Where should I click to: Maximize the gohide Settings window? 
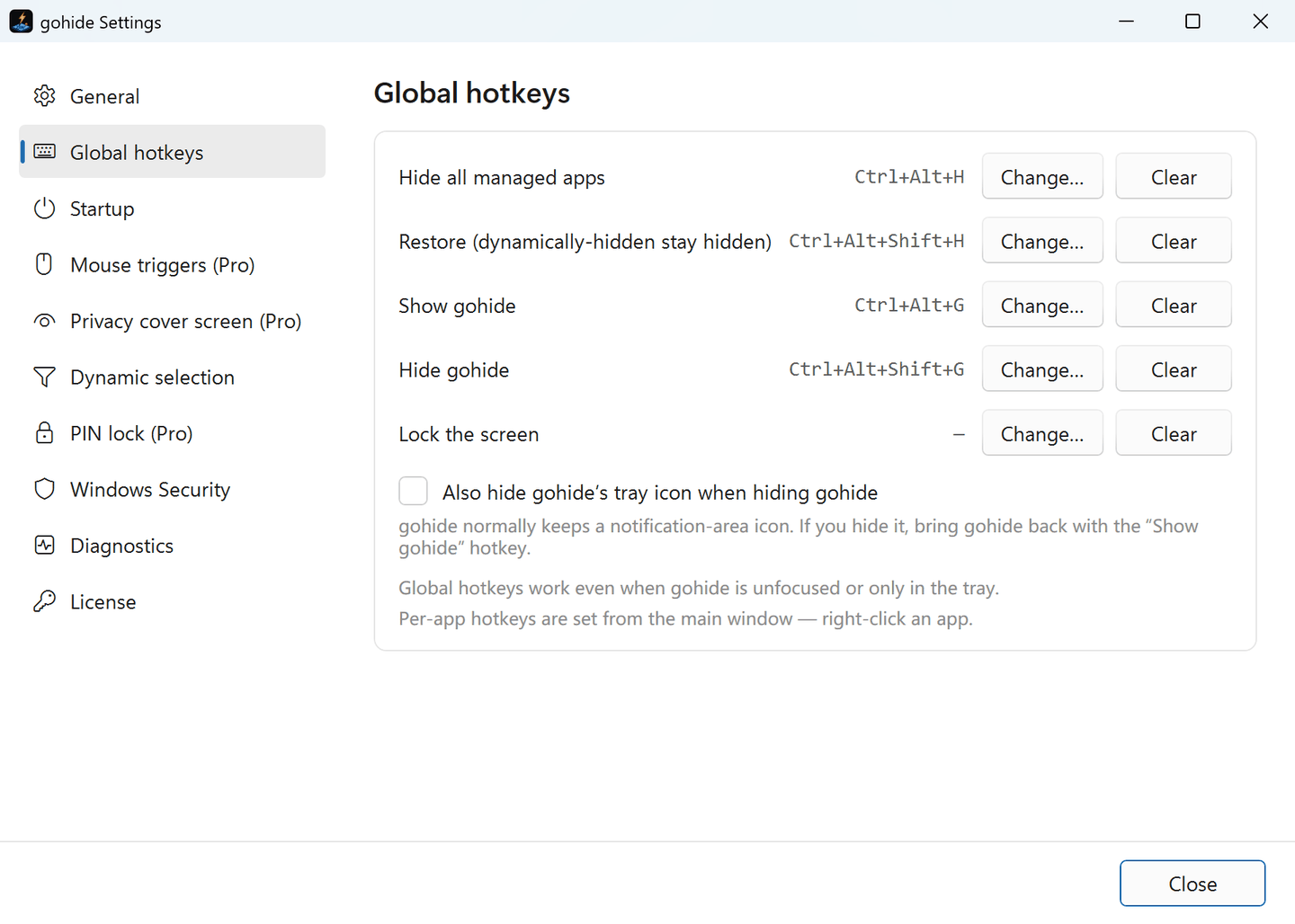point(1192,21)
